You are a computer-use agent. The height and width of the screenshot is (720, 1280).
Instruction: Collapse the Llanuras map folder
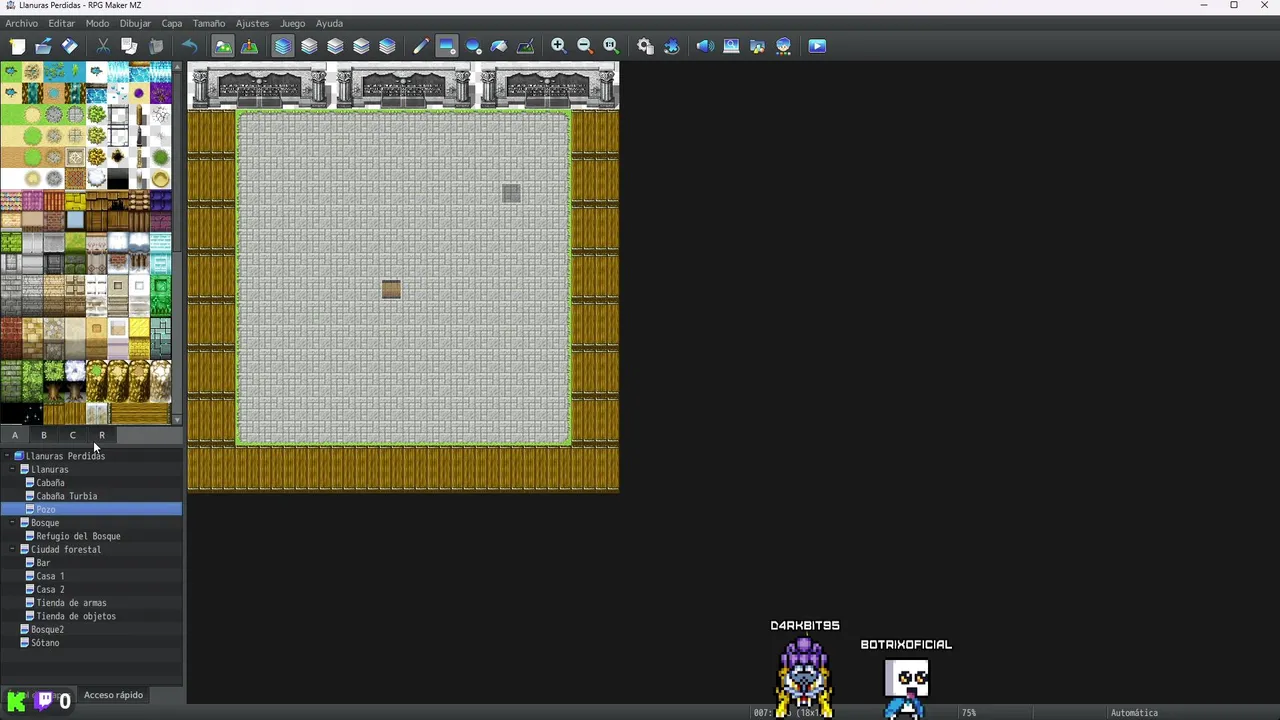[x=13, y=469]
